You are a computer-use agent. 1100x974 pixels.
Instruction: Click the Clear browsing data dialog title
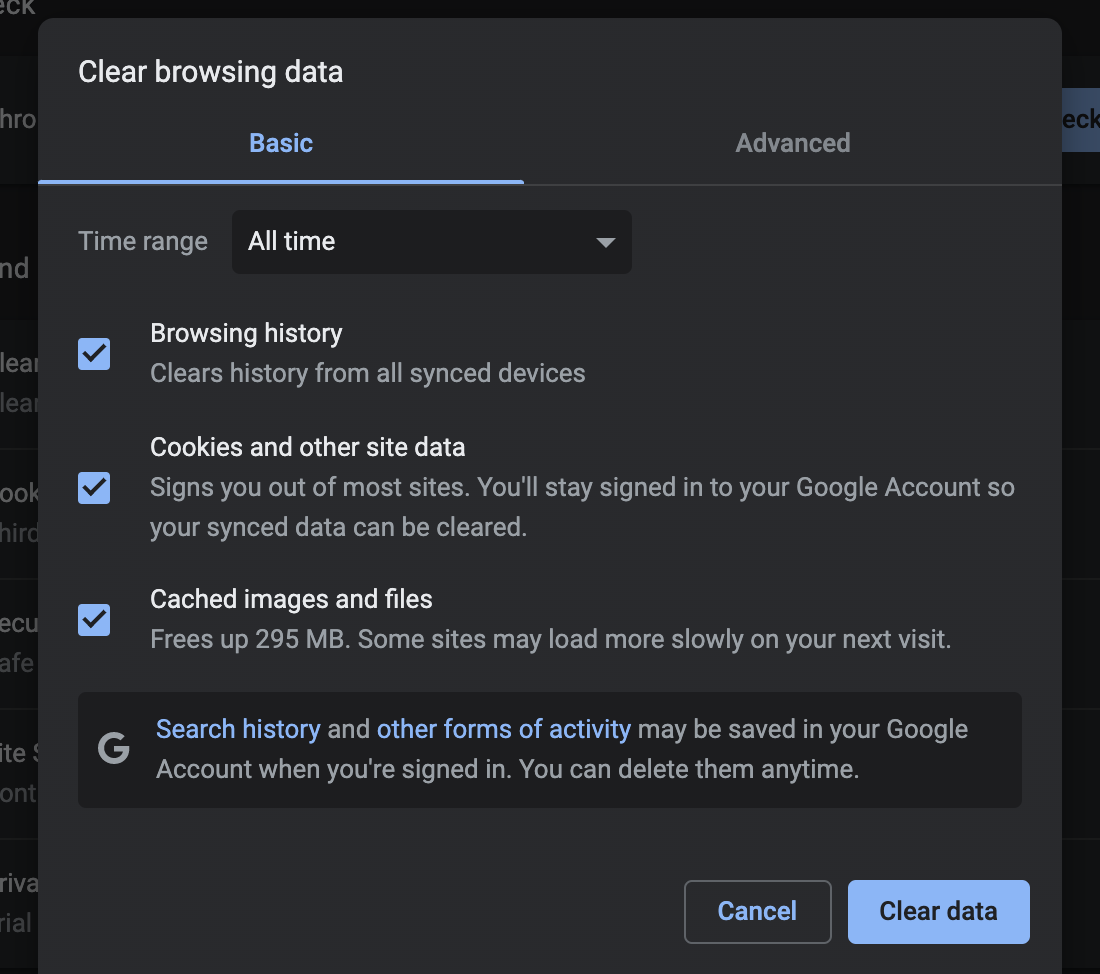pyautogui.click(x=210, y=72)
